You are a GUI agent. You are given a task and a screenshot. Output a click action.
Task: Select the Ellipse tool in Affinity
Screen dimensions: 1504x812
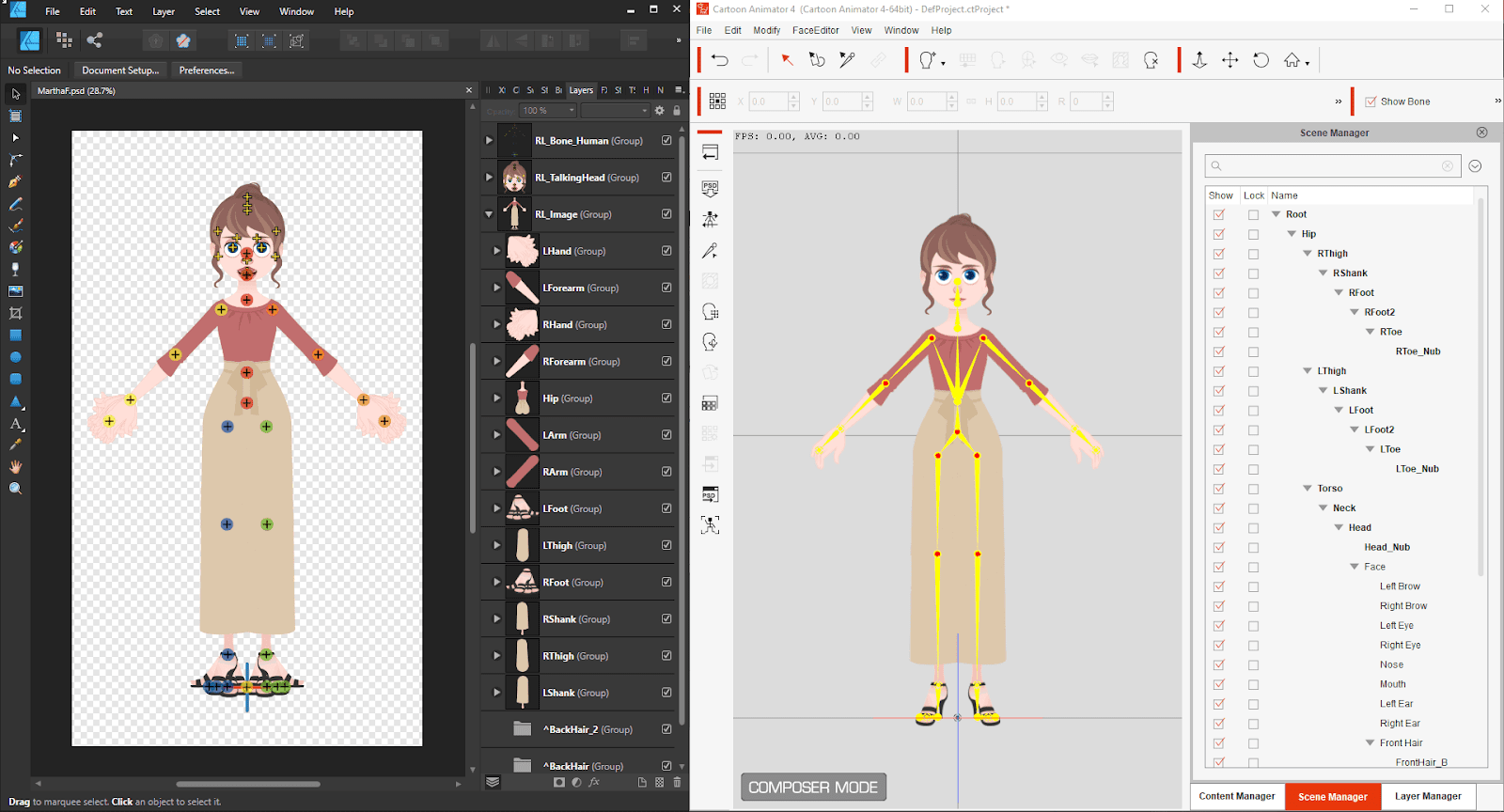[x=16, y=357]
